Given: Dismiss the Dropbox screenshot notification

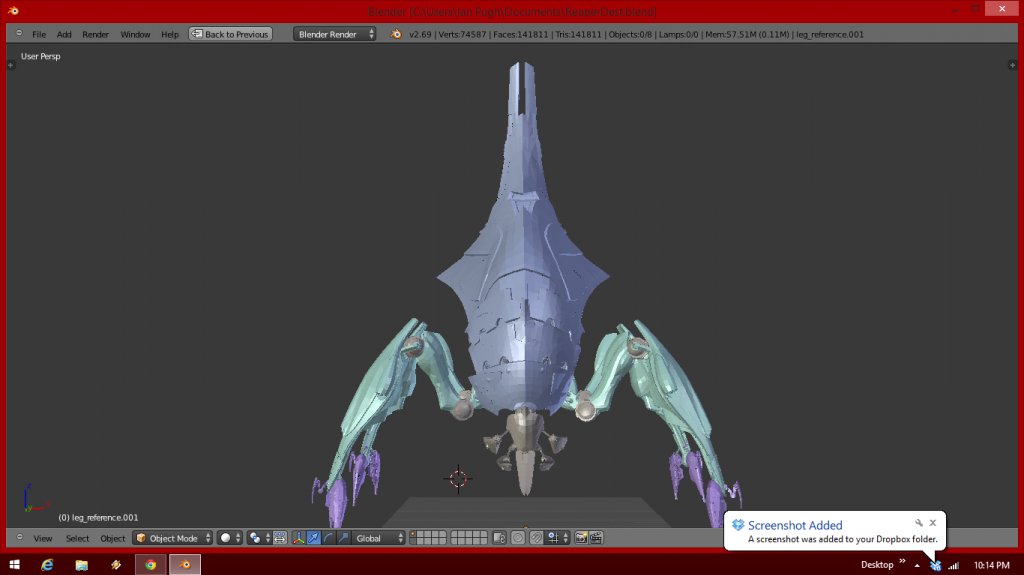Looking at the screenshot, I should tap(933, 523).
